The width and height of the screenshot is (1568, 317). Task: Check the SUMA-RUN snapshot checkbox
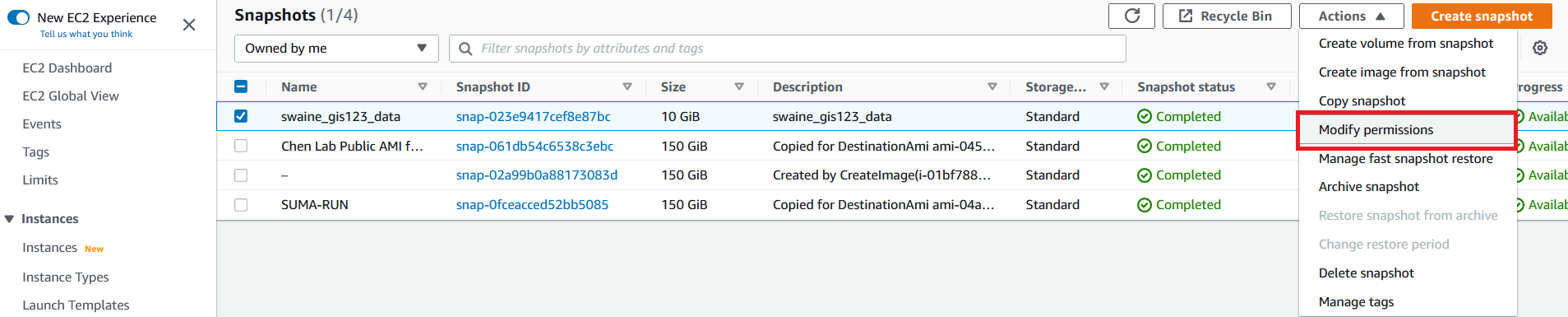(x=241, y=204)
